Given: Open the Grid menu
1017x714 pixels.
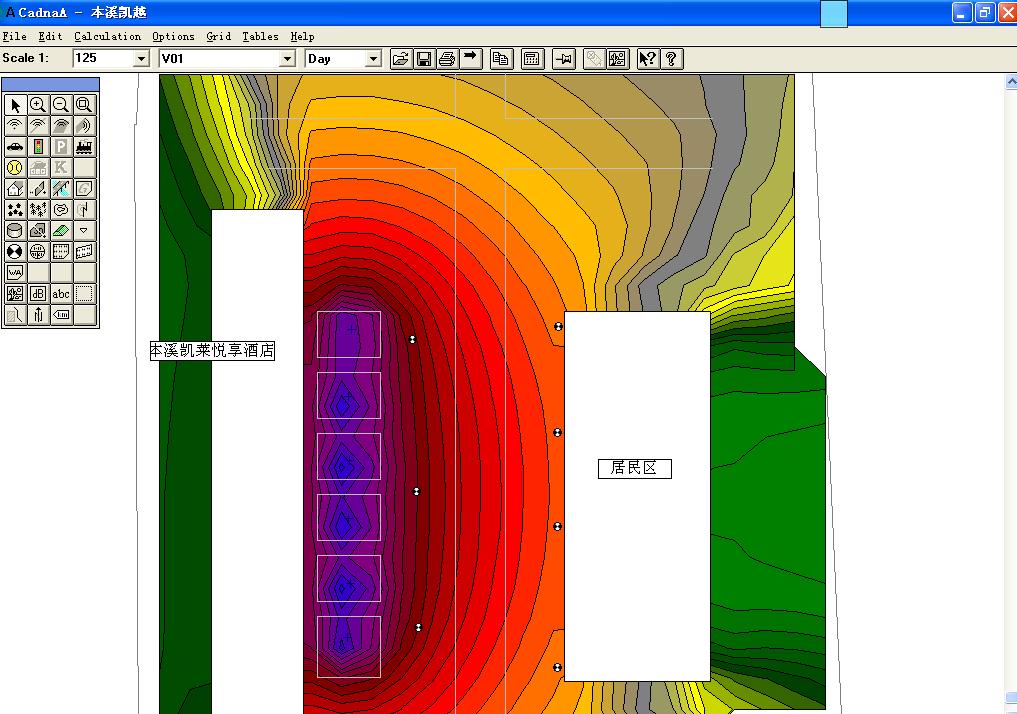Looking at the screenshot, I should (219, 36).
